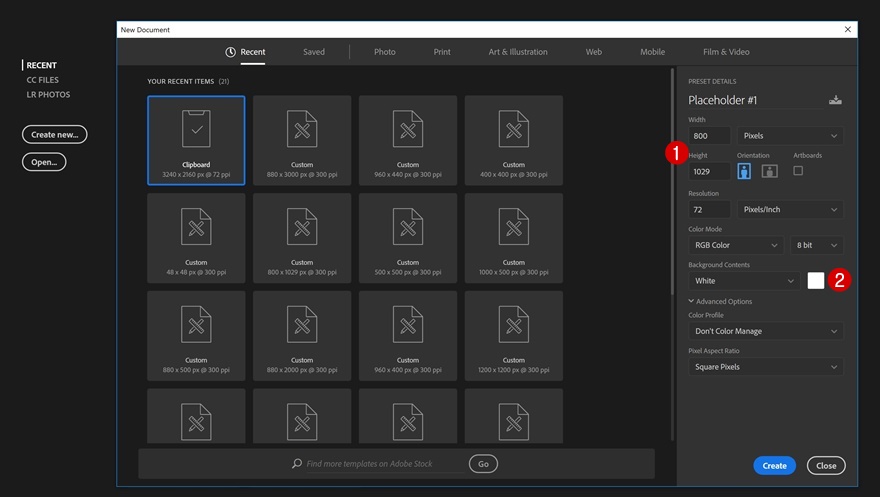This screenshot has height=497, width=880.
Task: Click Create new... button in start screen
Action: tap(54, 135)
